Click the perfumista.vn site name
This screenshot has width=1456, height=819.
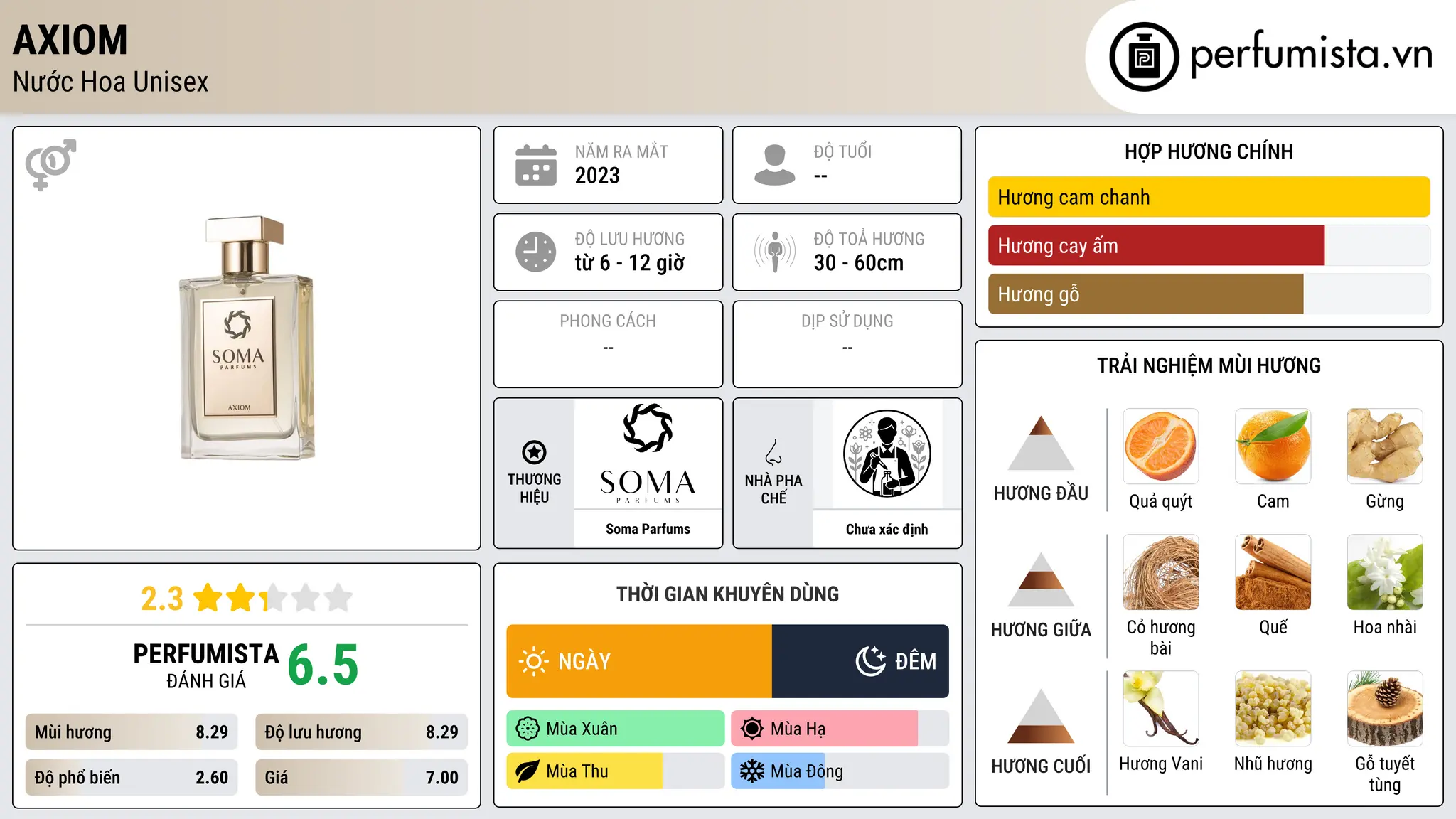click(1311, 53)
